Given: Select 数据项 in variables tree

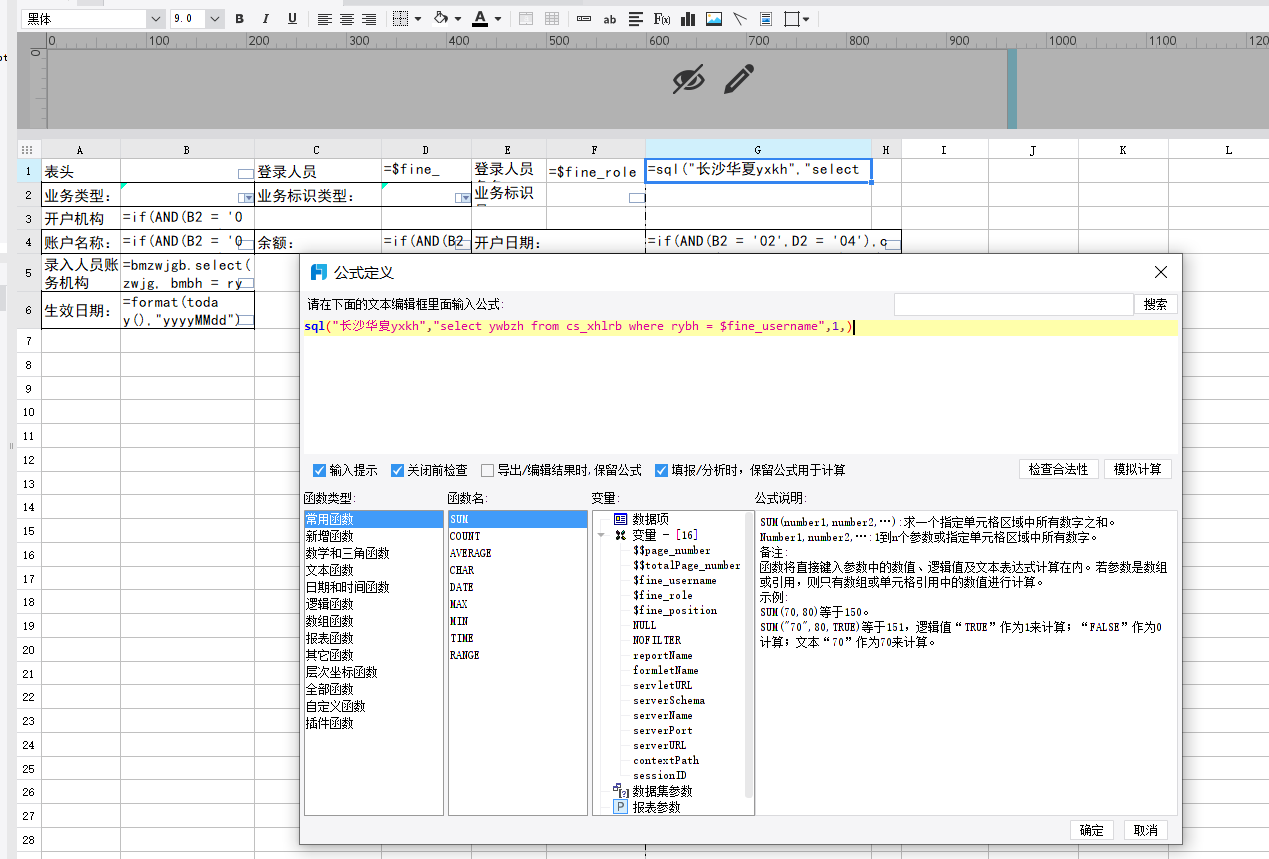Looking at the screenshot, I should (x=651, y=519).
